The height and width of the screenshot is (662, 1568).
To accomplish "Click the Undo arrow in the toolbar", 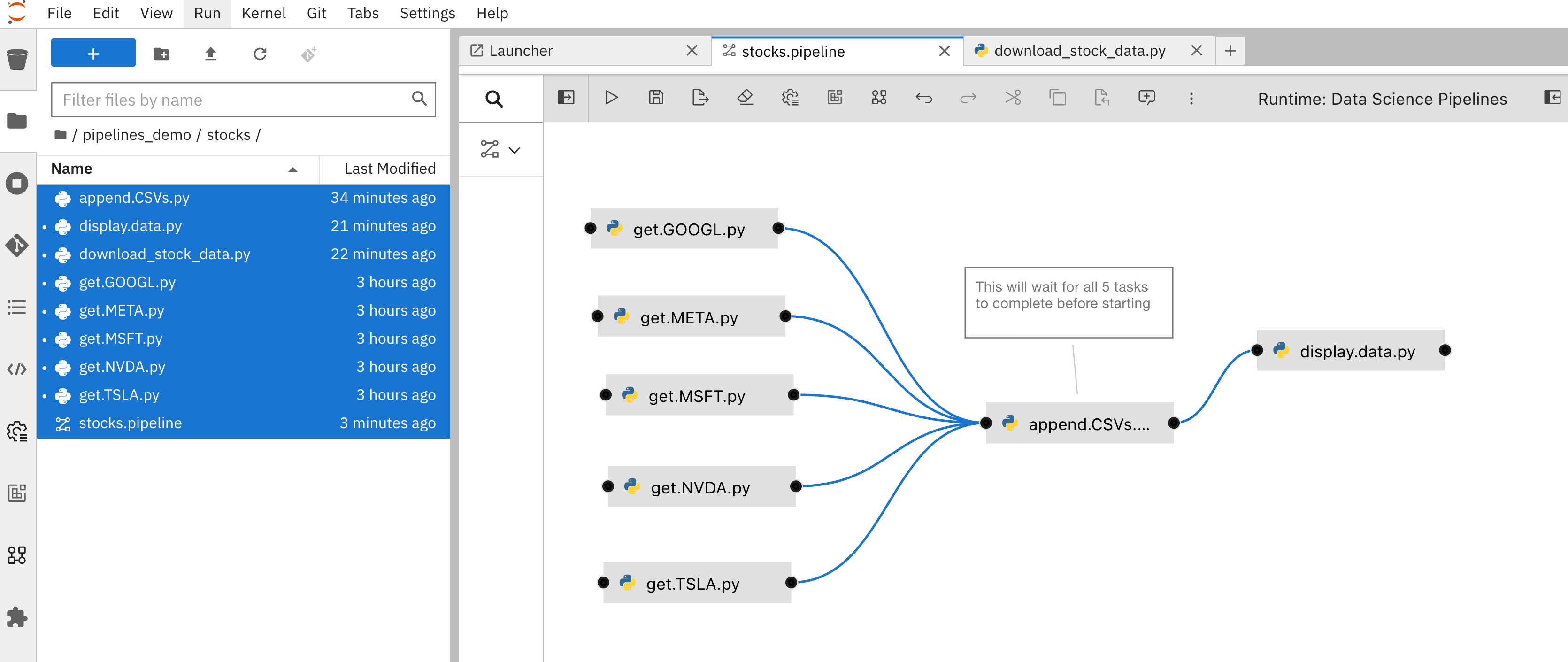I will 923,98.
